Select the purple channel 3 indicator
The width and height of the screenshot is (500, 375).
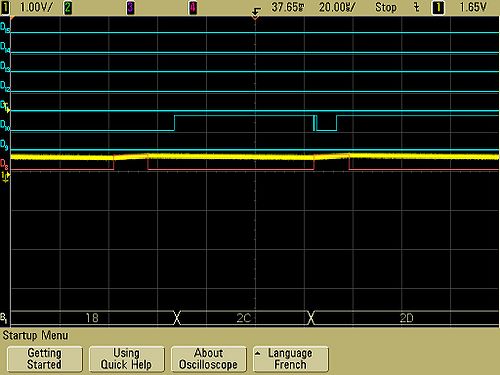click(x=130, y=8)
